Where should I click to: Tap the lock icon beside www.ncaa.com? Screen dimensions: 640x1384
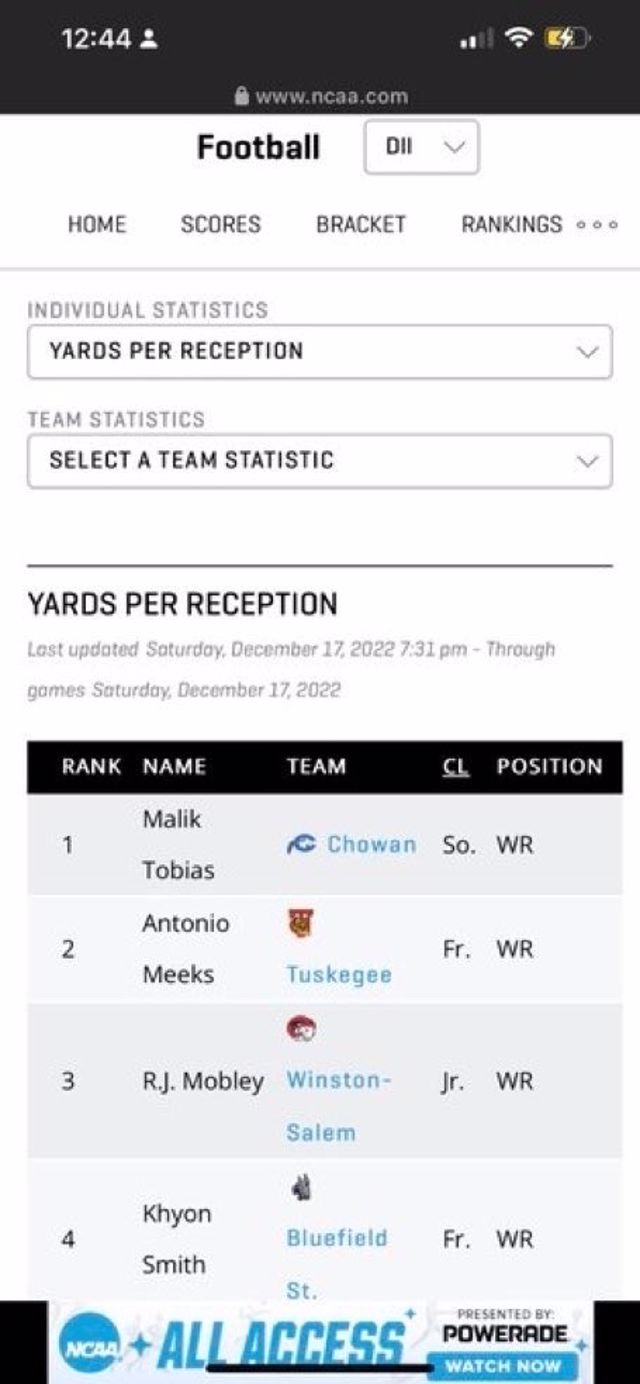[x=240, y=97]
